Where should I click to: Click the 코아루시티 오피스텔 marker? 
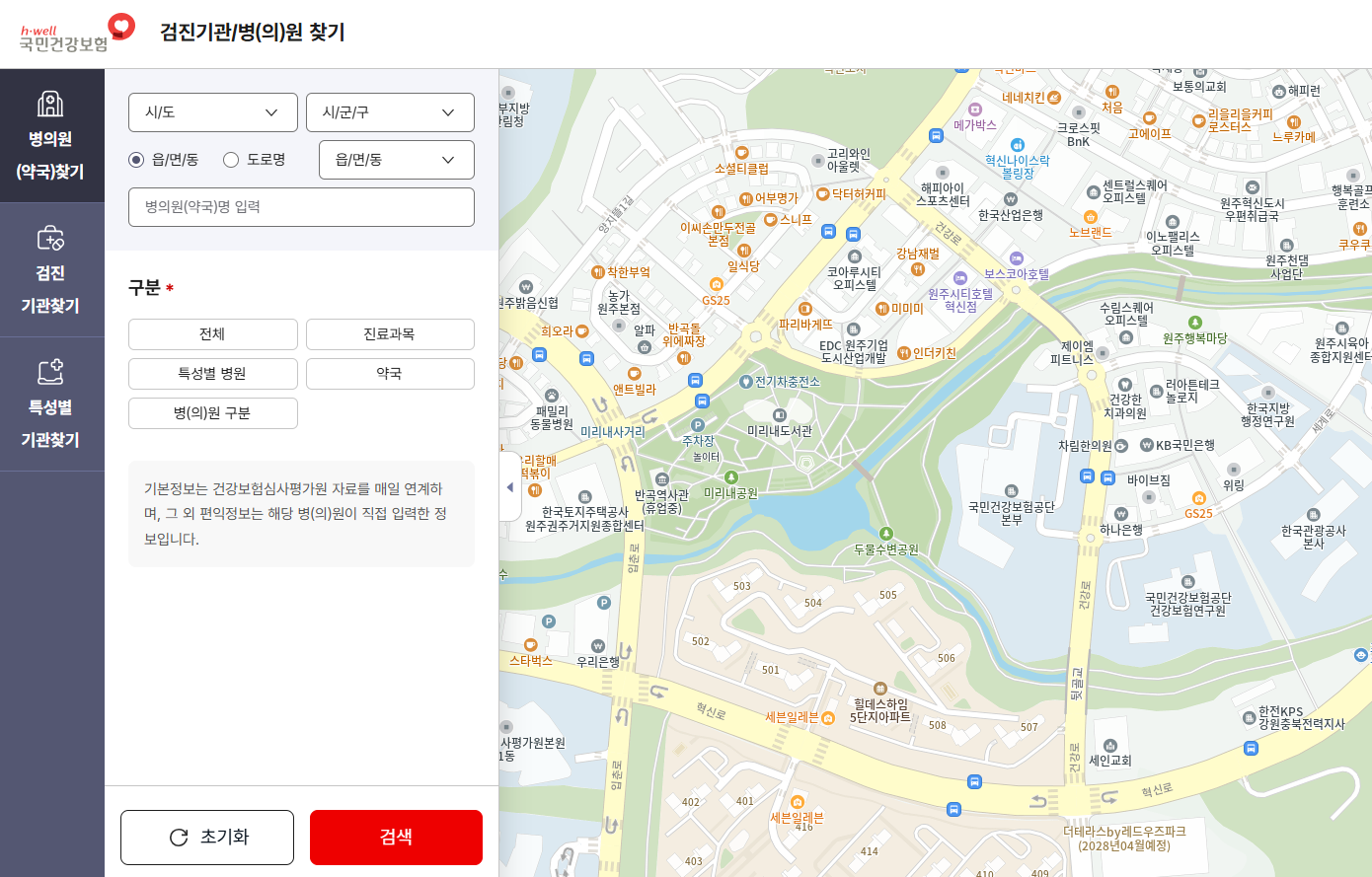[855, 257]
